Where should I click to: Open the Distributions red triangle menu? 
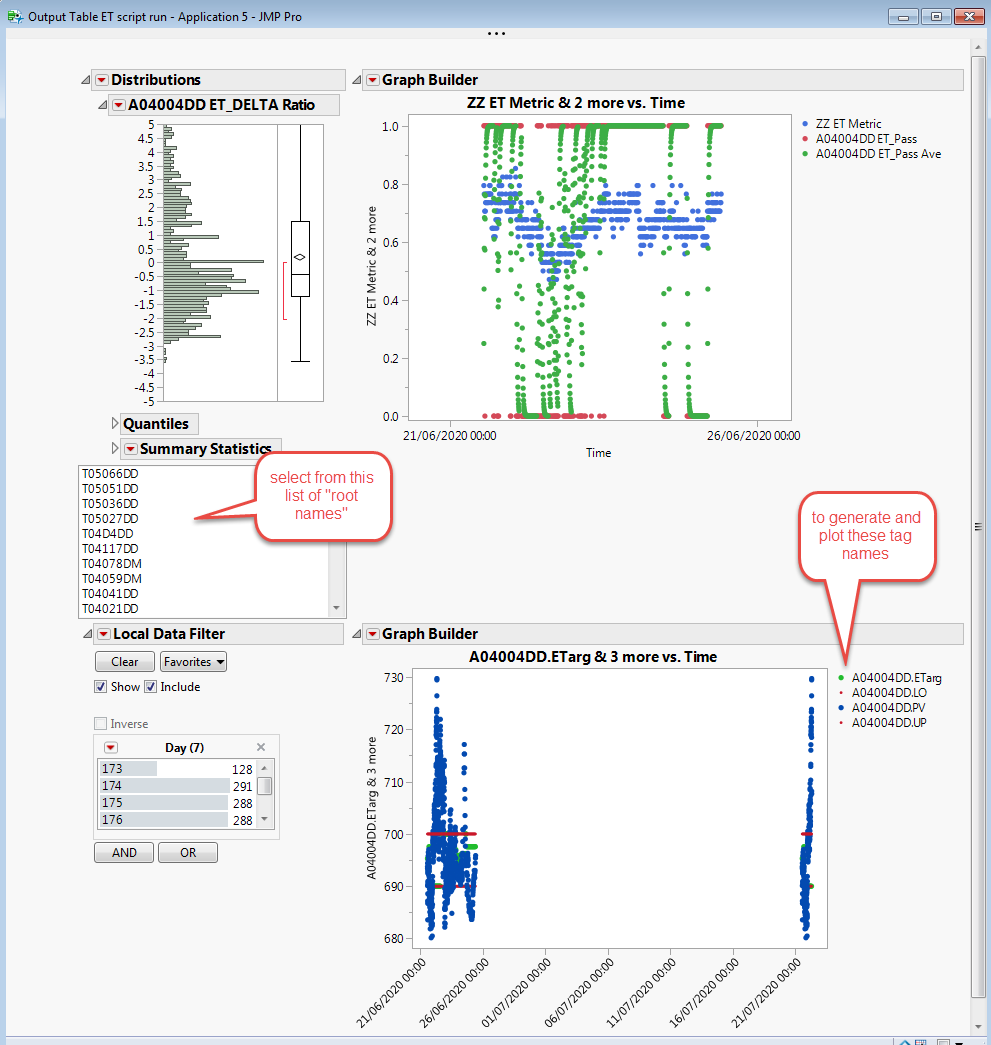click(101, 80)
